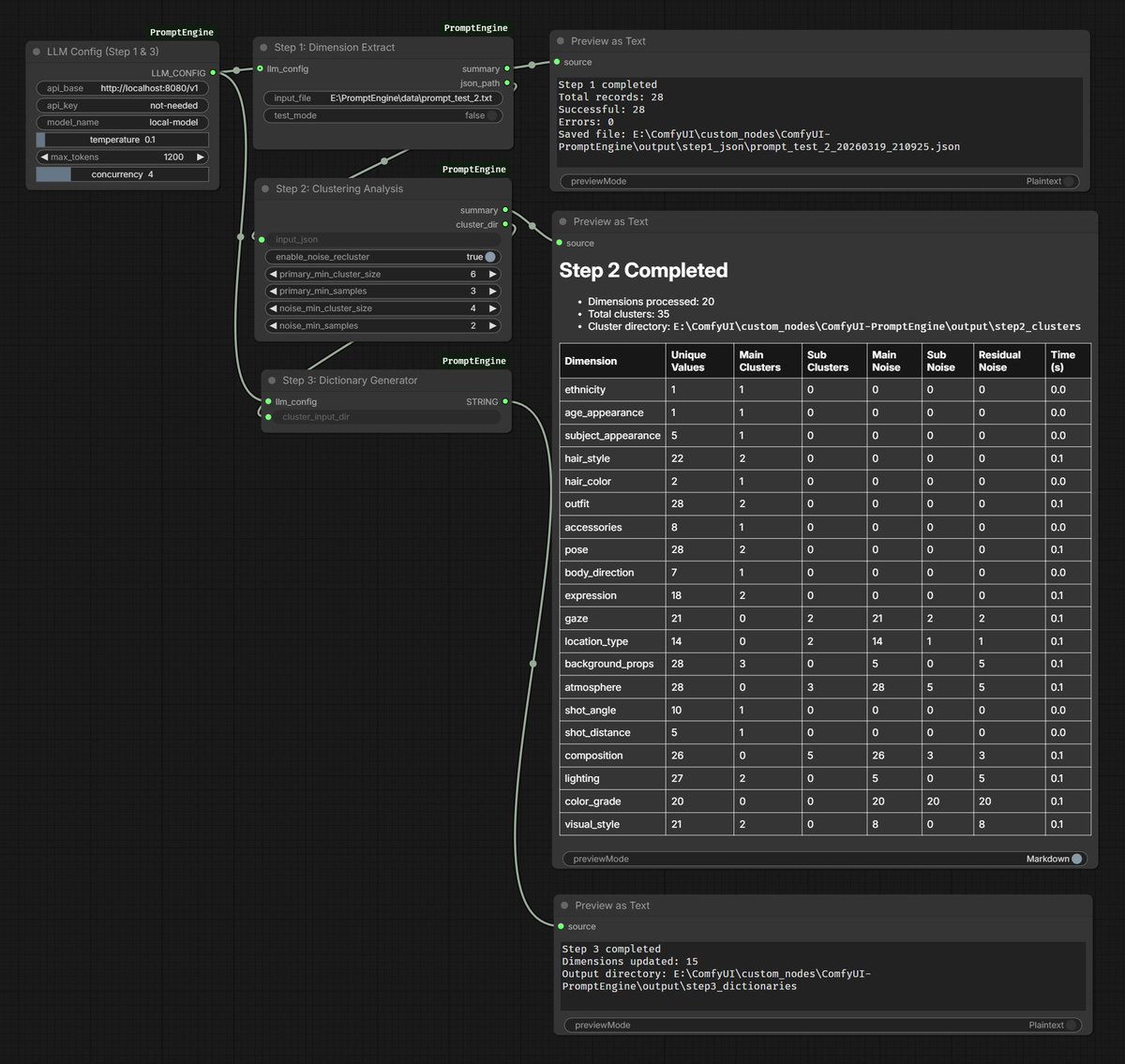Viewport: 1125px width, 1064px height.
Task: Click the 'Step 2 Completed' heading
Action: pos(643,270)
